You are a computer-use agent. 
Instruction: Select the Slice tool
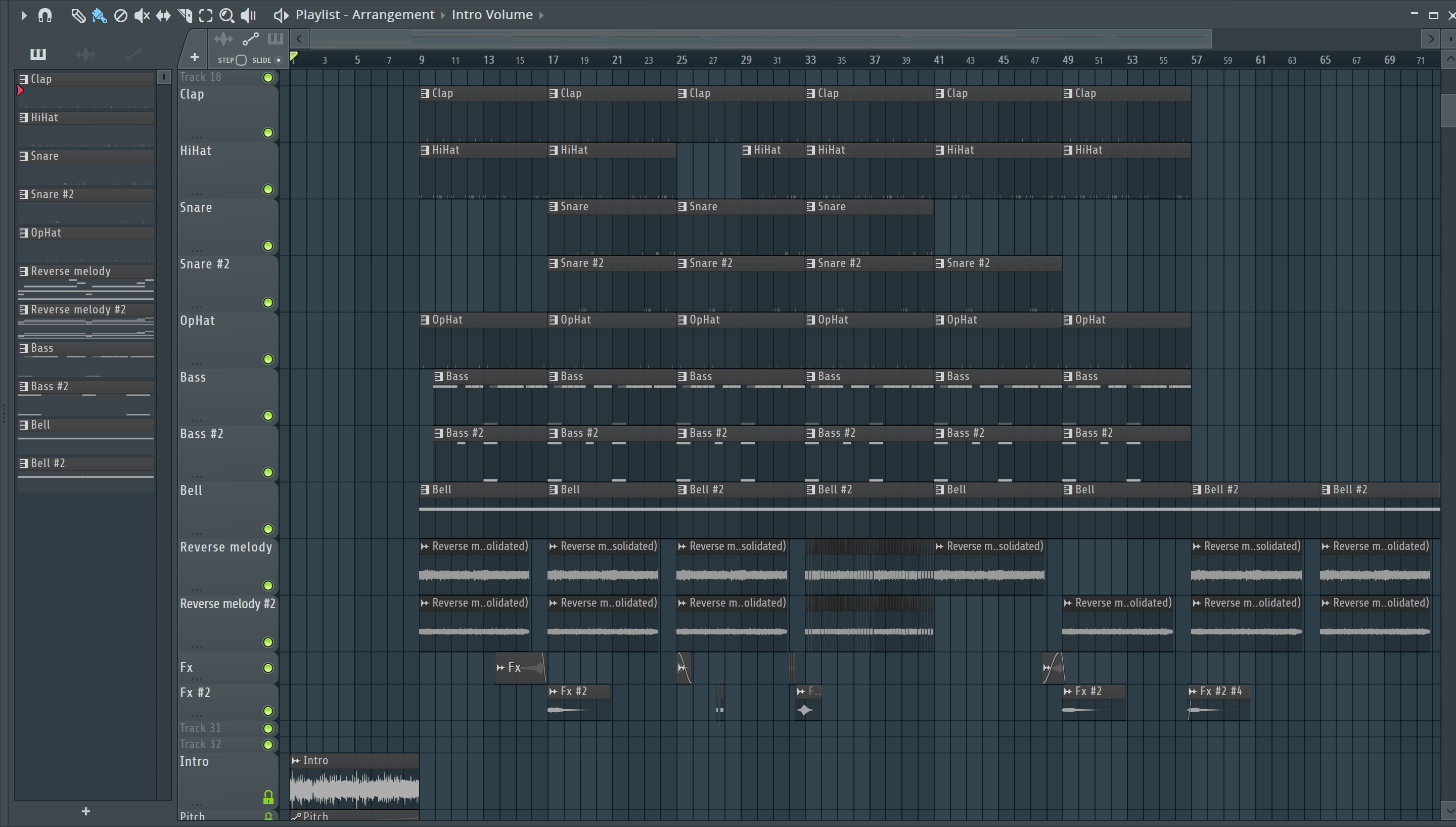(185, 15)
